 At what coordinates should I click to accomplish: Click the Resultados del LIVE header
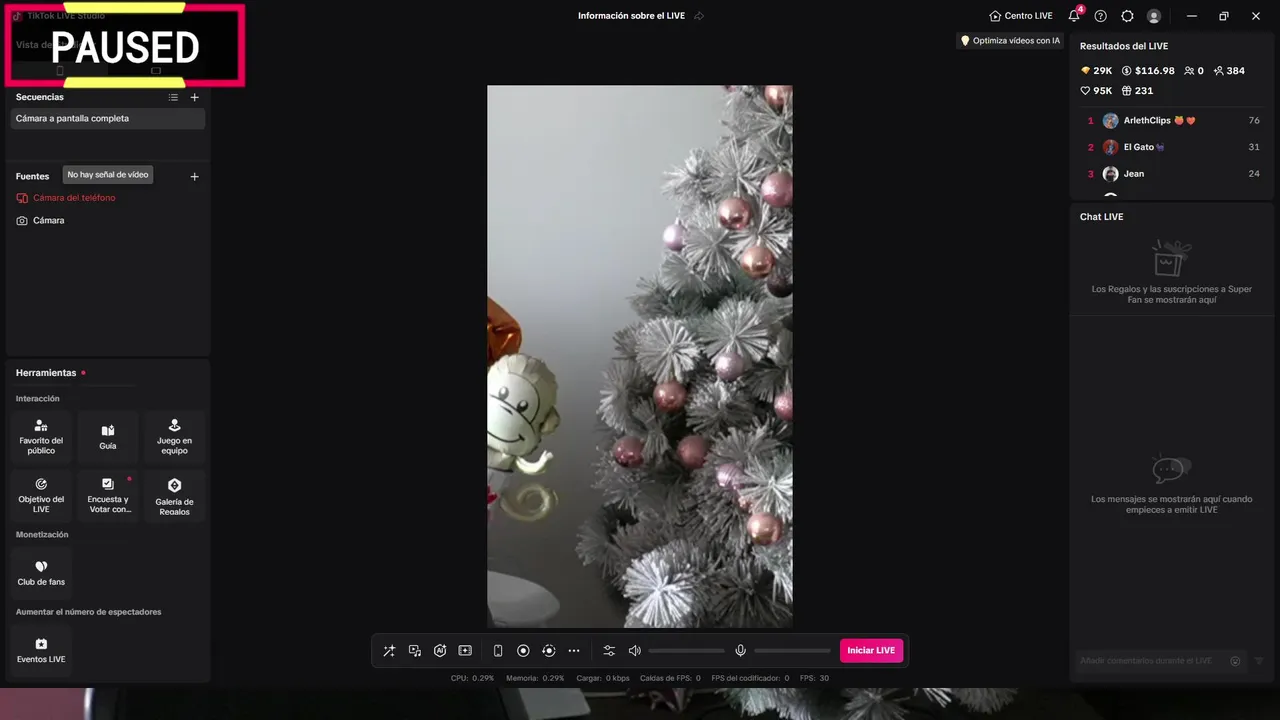tap(1124, 46)
